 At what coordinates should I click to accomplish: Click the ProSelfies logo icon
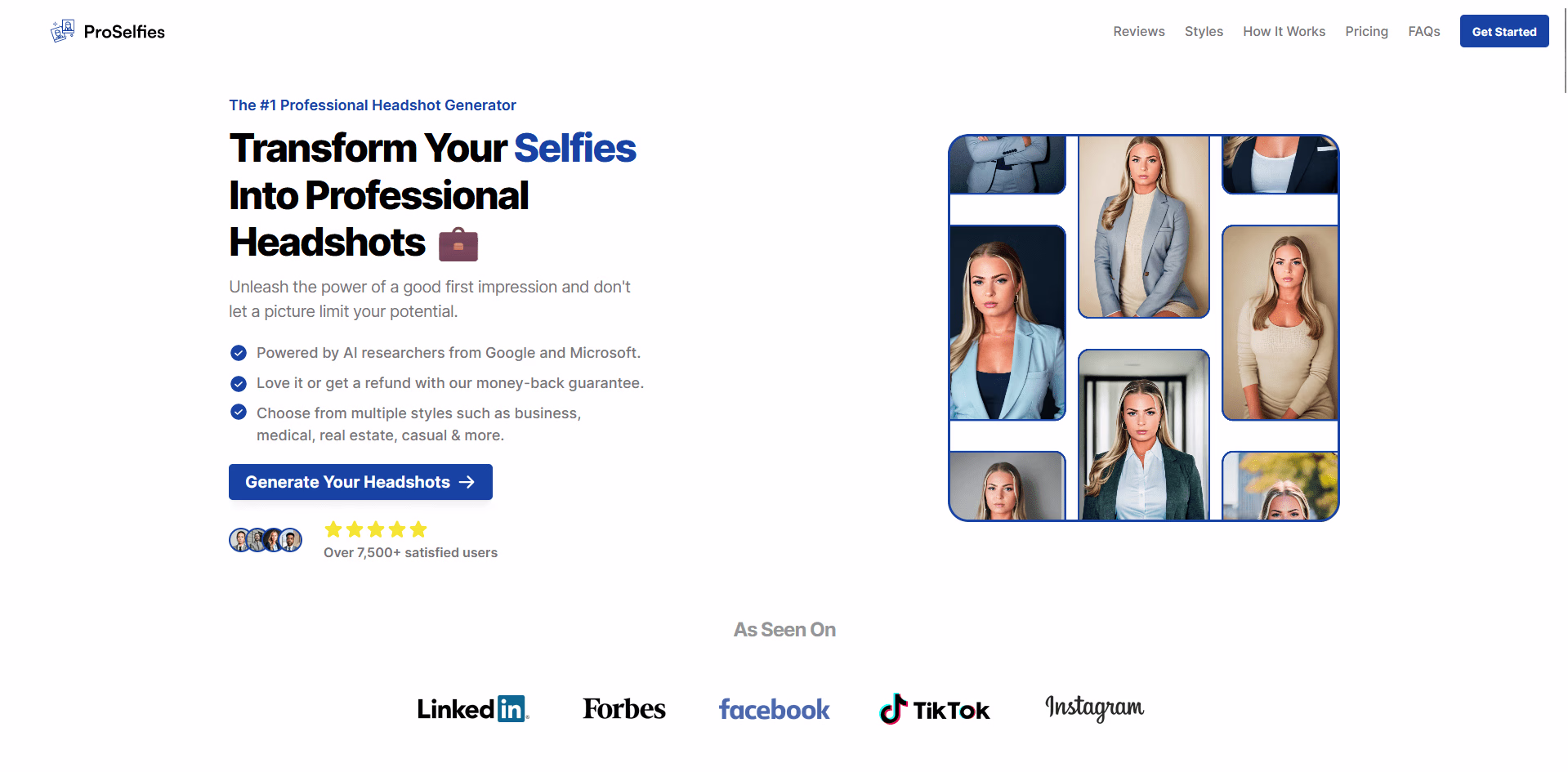pos(62,31)
